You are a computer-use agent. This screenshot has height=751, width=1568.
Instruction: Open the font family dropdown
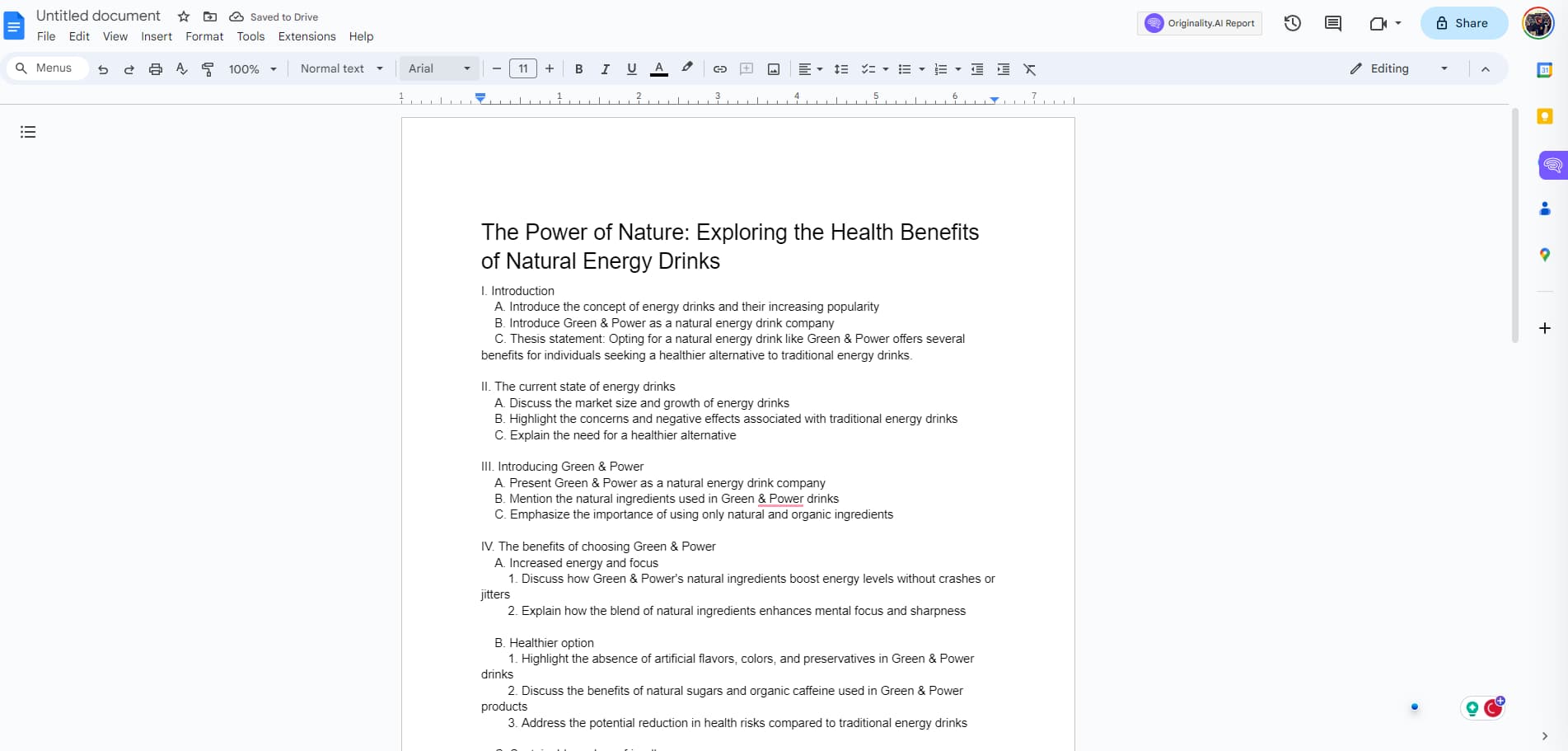pos(439,68)
